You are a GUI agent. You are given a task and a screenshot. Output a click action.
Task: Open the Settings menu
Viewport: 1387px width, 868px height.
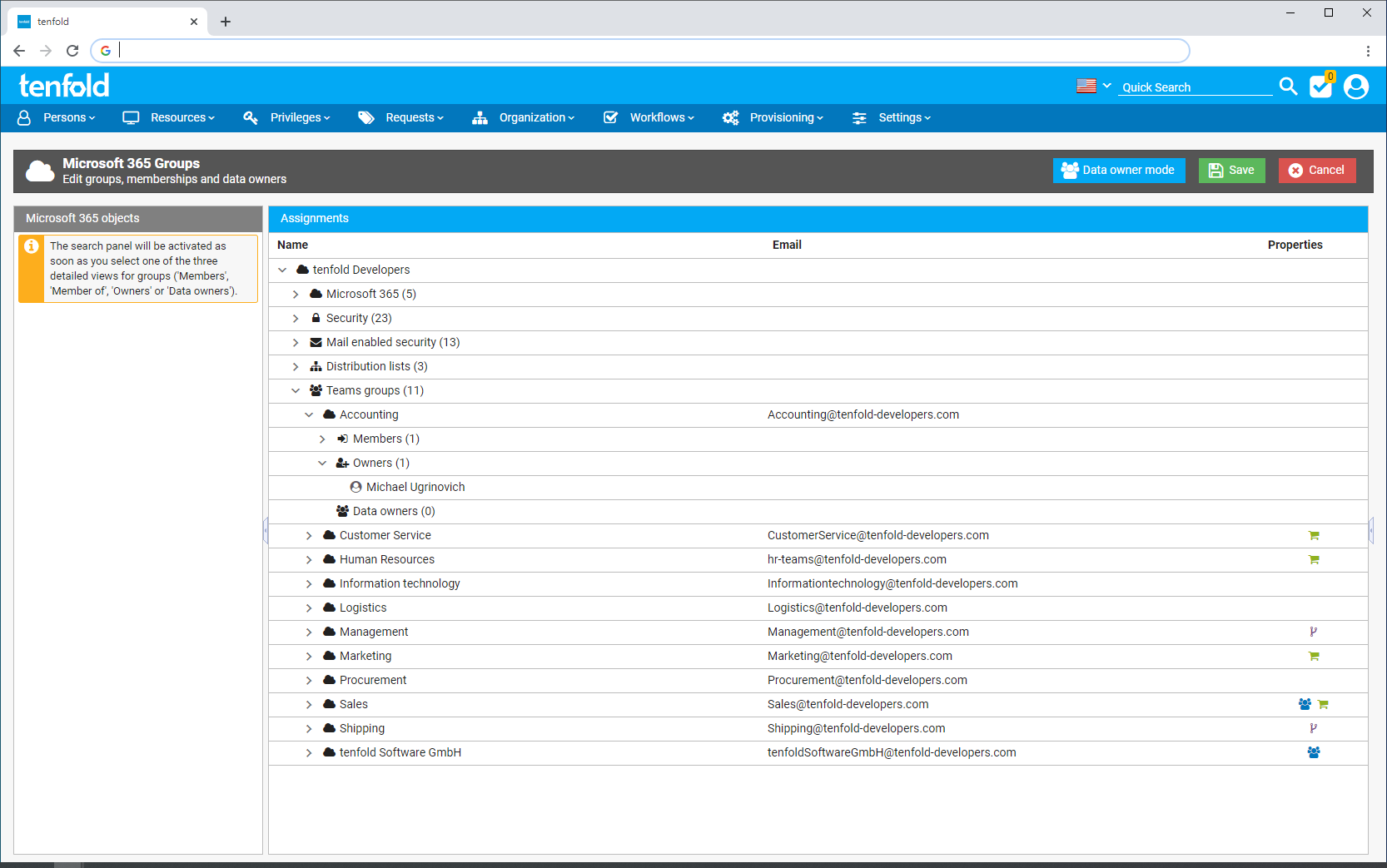(x=892, y=117)
